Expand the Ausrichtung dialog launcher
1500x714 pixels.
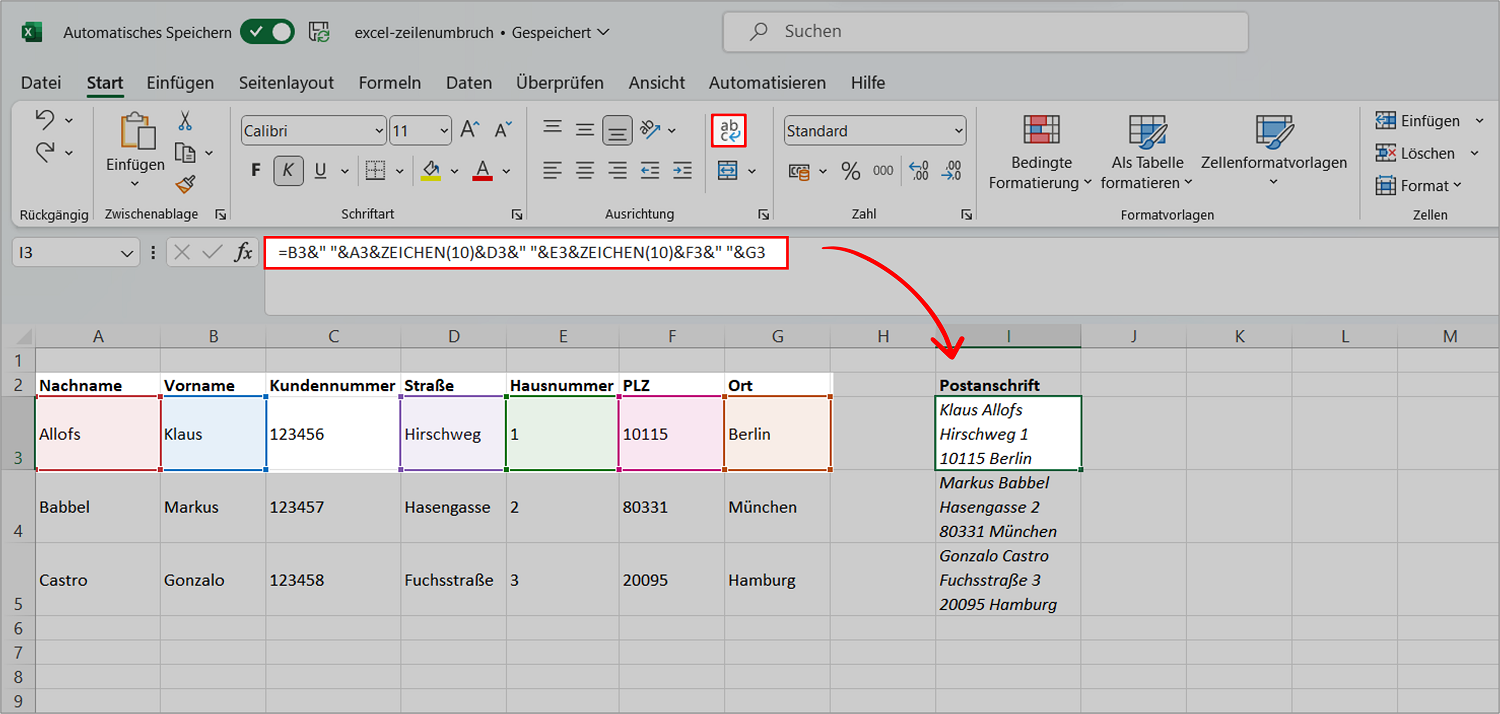pos(763,214)
